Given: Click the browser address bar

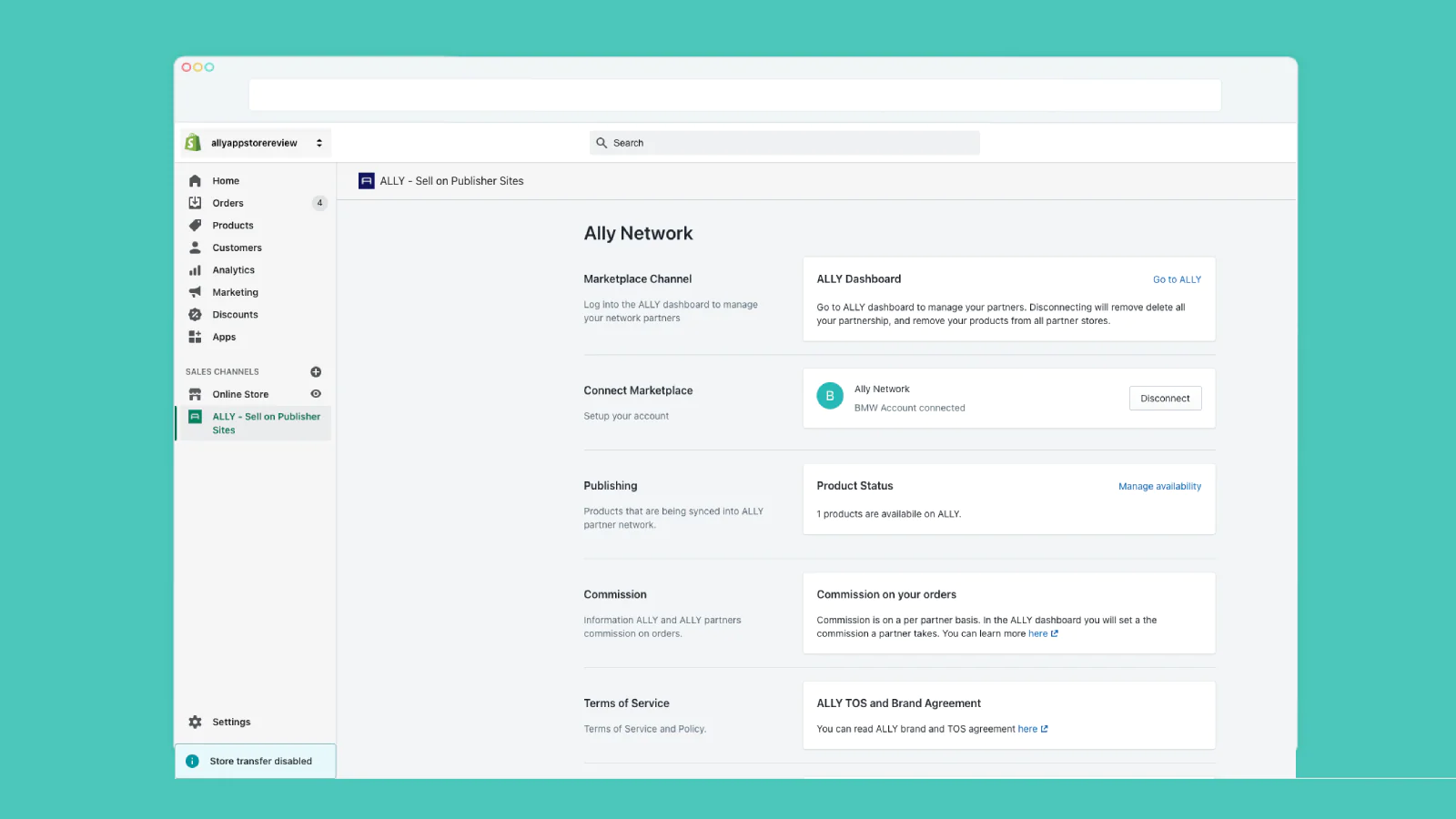Looking at the screenshot, I should tap(734, 96).
